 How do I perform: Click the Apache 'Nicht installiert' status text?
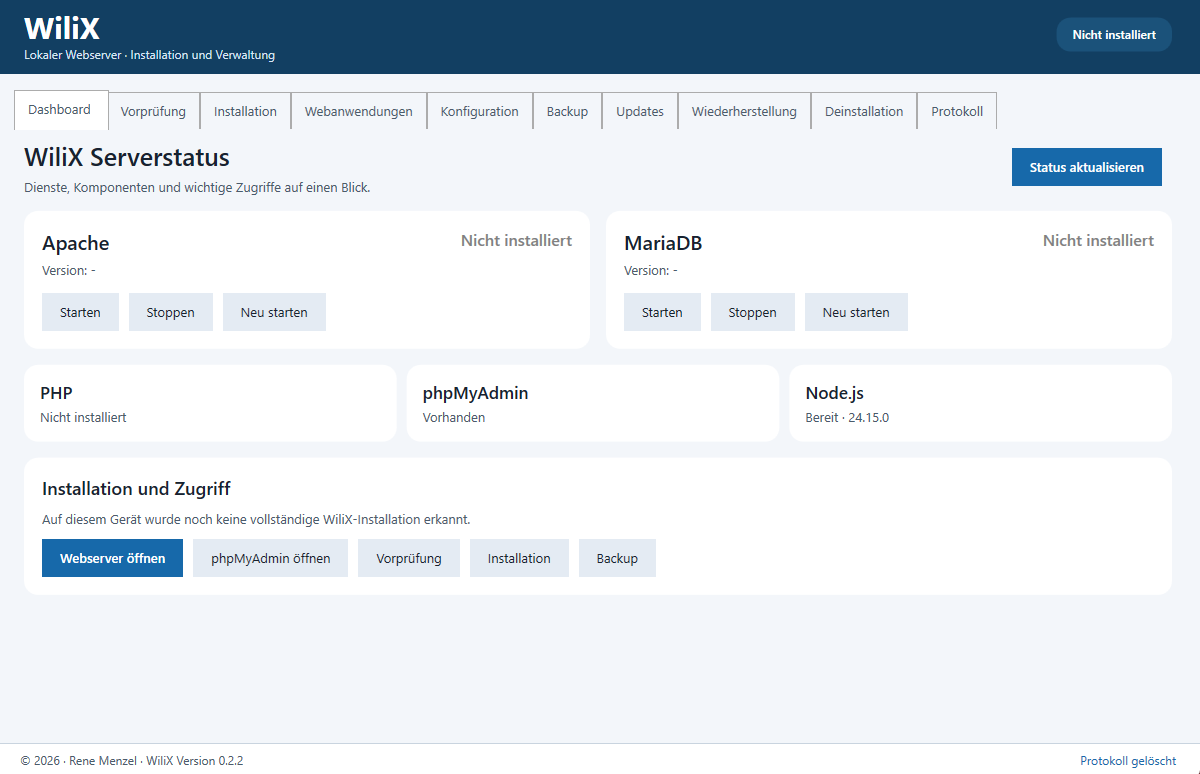coord(516,240)
